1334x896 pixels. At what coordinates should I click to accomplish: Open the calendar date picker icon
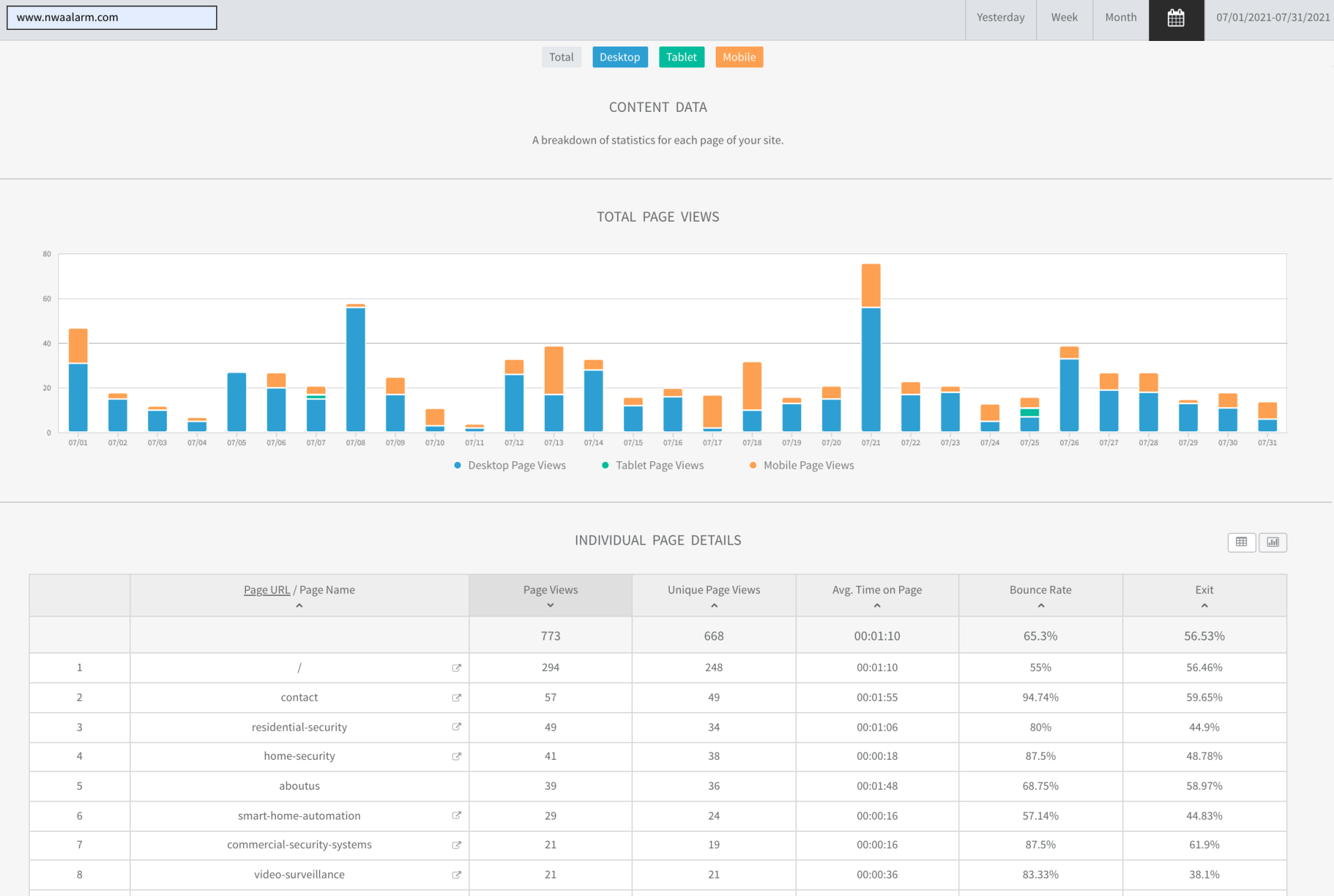tap(1176, 19)
